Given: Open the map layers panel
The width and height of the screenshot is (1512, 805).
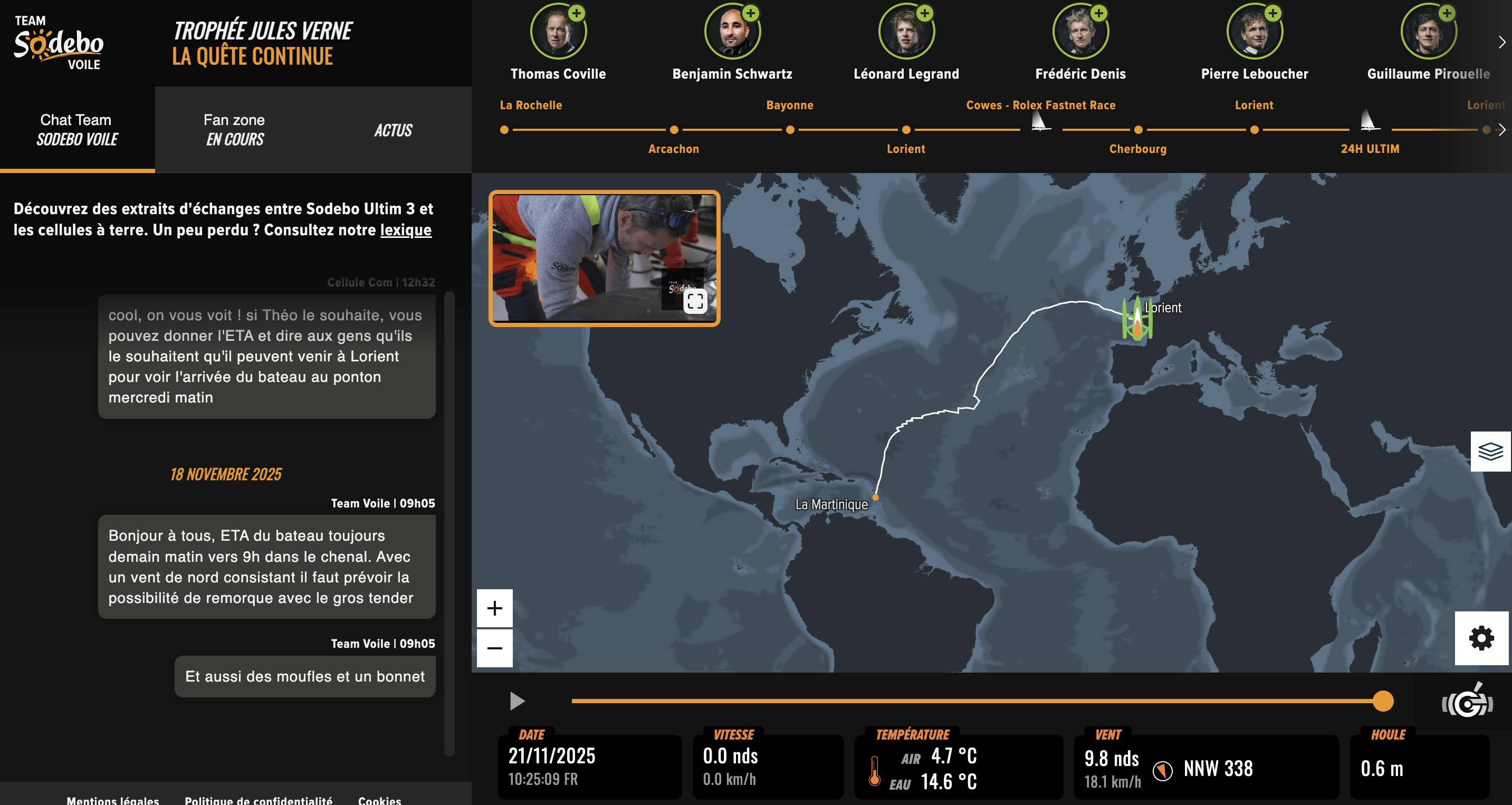Looking at the screenshot, I should pos(1490,451).
